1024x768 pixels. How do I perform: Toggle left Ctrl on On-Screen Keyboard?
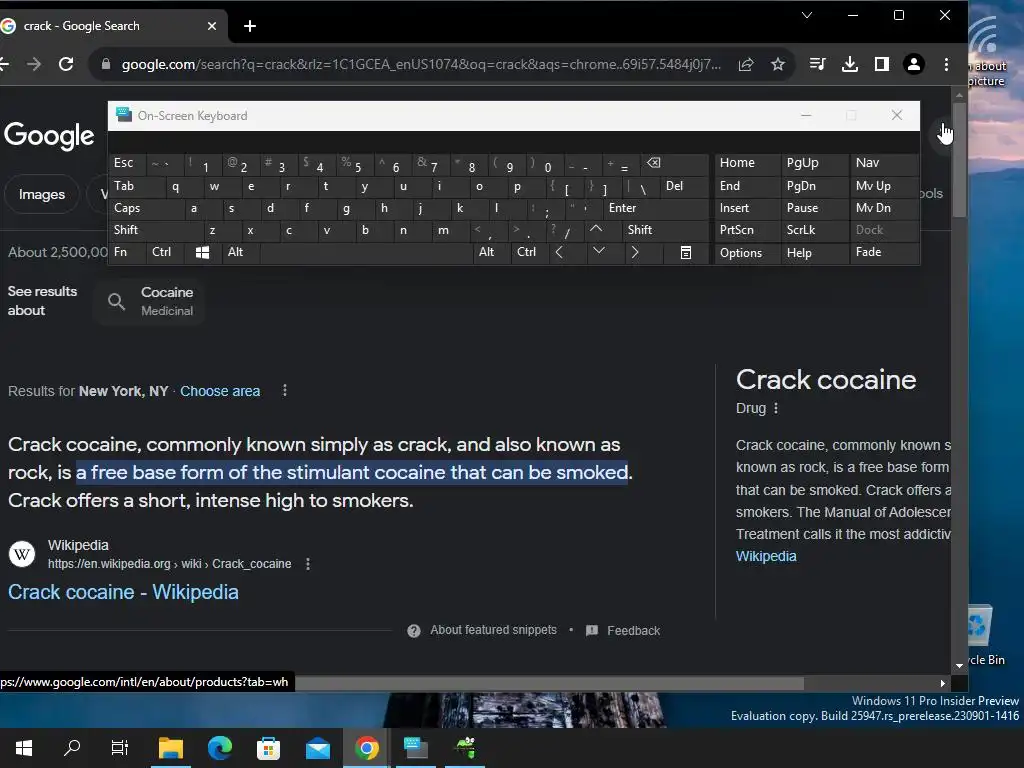point(165,253)
